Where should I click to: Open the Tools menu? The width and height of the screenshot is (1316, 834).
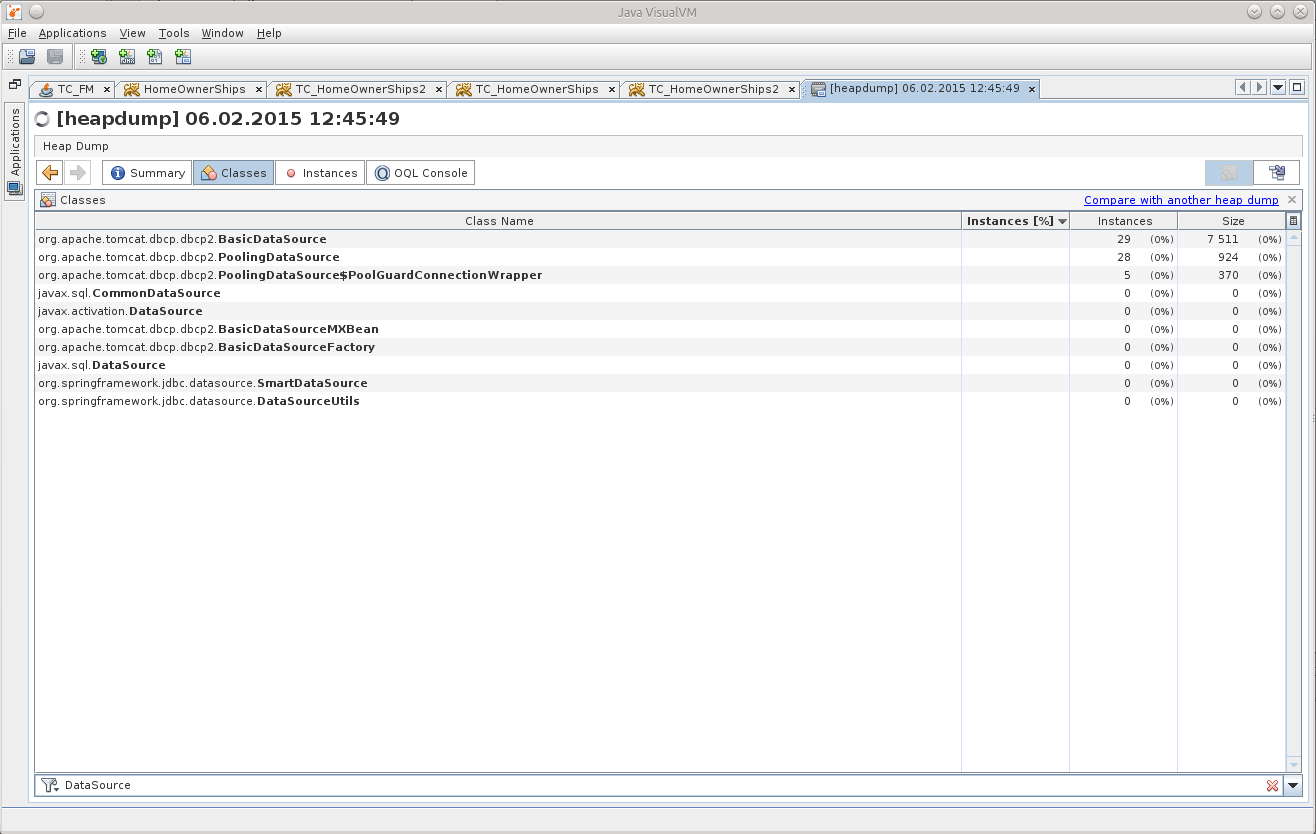(174, 33)
